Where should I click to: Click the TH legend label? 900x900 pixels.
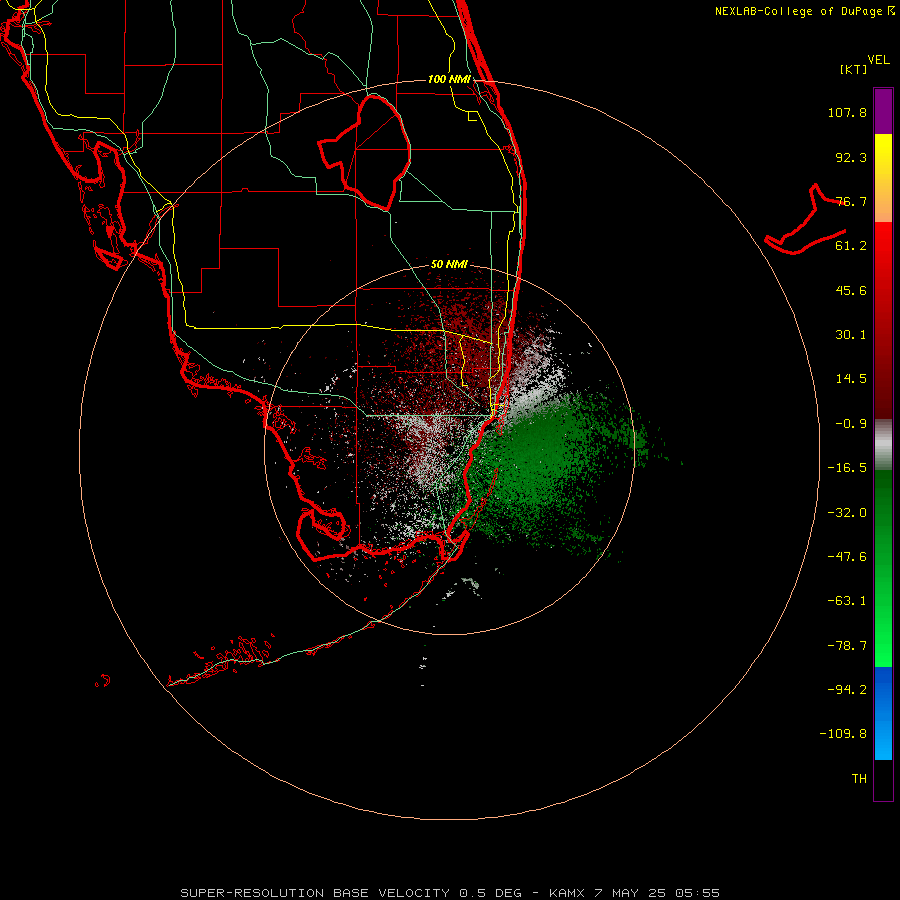tap(859, 779)
